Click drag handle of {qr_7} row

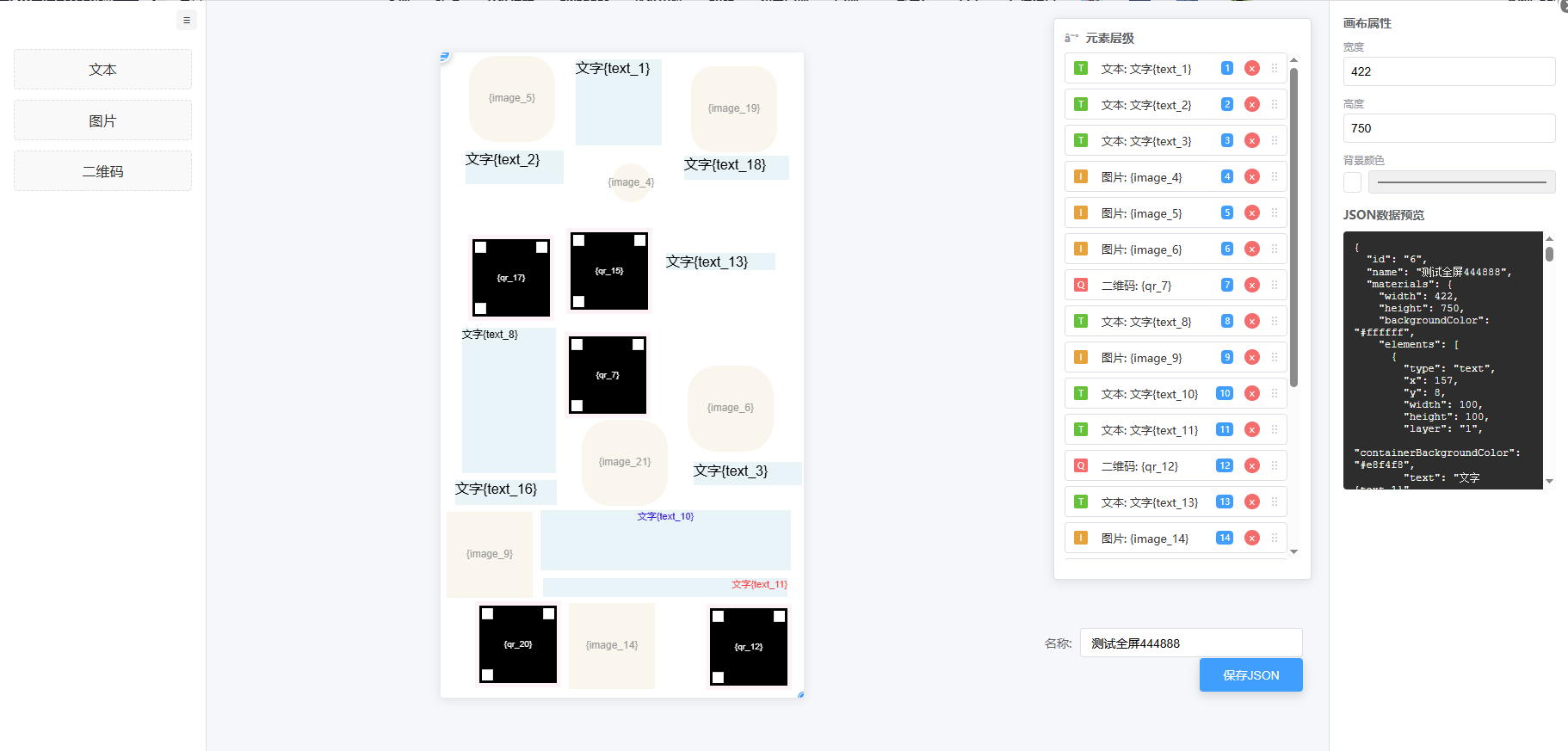1275,285
